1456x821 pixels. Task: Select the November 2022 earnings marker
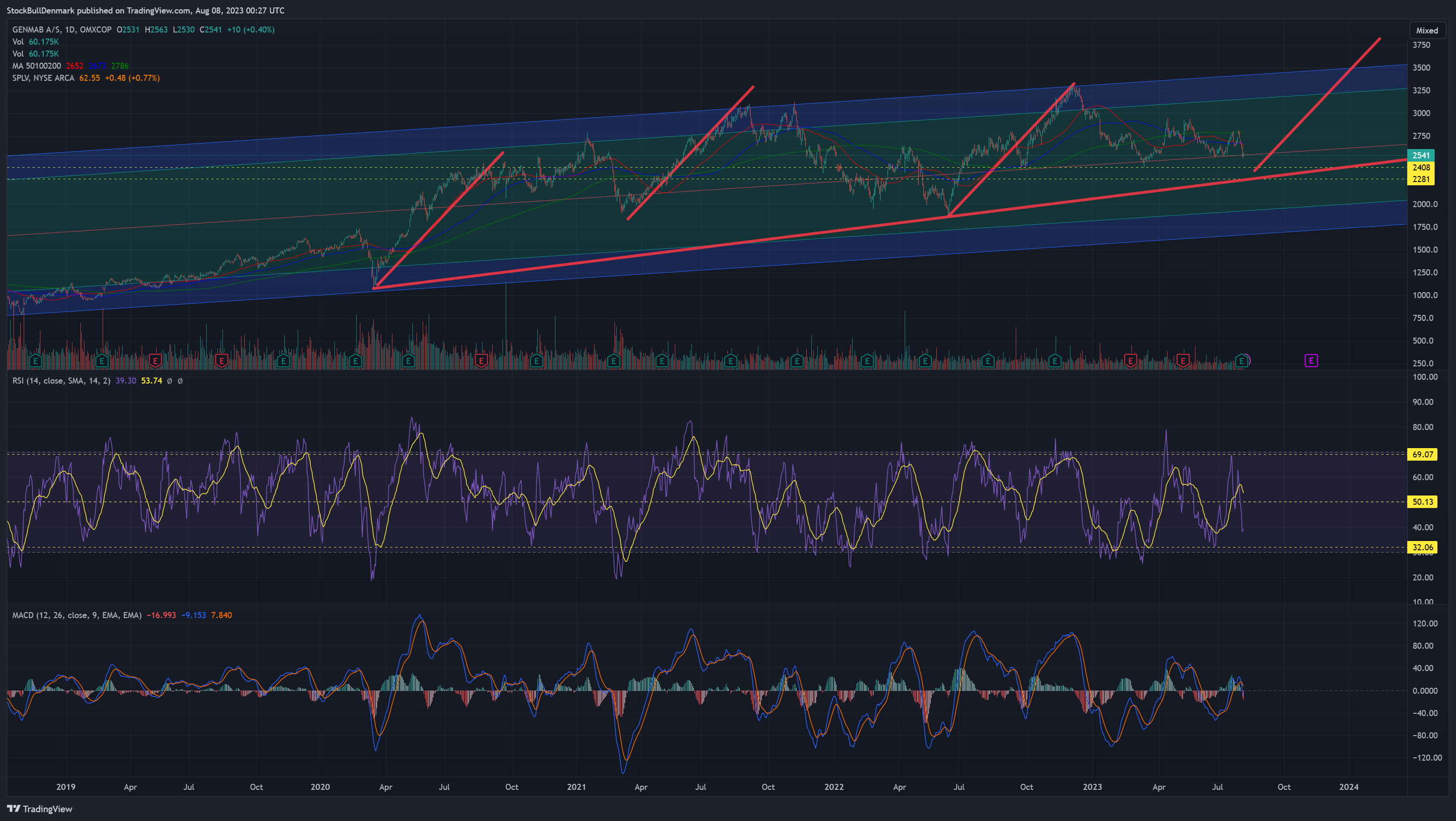(x=1055, y=360)
